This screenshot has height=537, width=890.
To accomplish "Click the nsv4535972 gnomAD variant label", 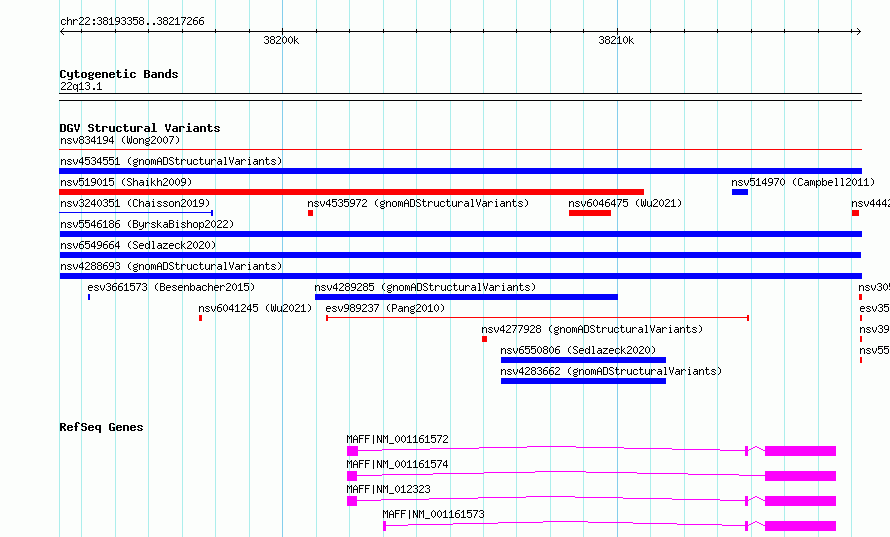I will tap(418, 203).
